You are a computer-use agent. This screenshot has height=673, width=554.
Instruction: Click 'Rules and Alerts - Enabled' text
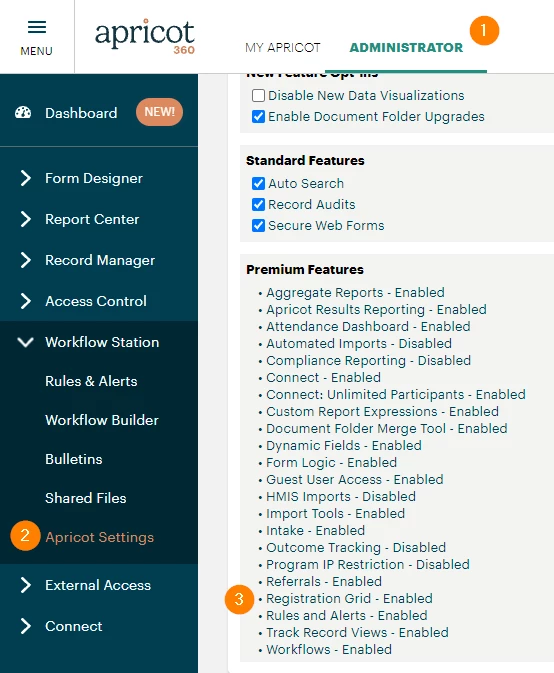pyautogui.click(x=347, y=615)
